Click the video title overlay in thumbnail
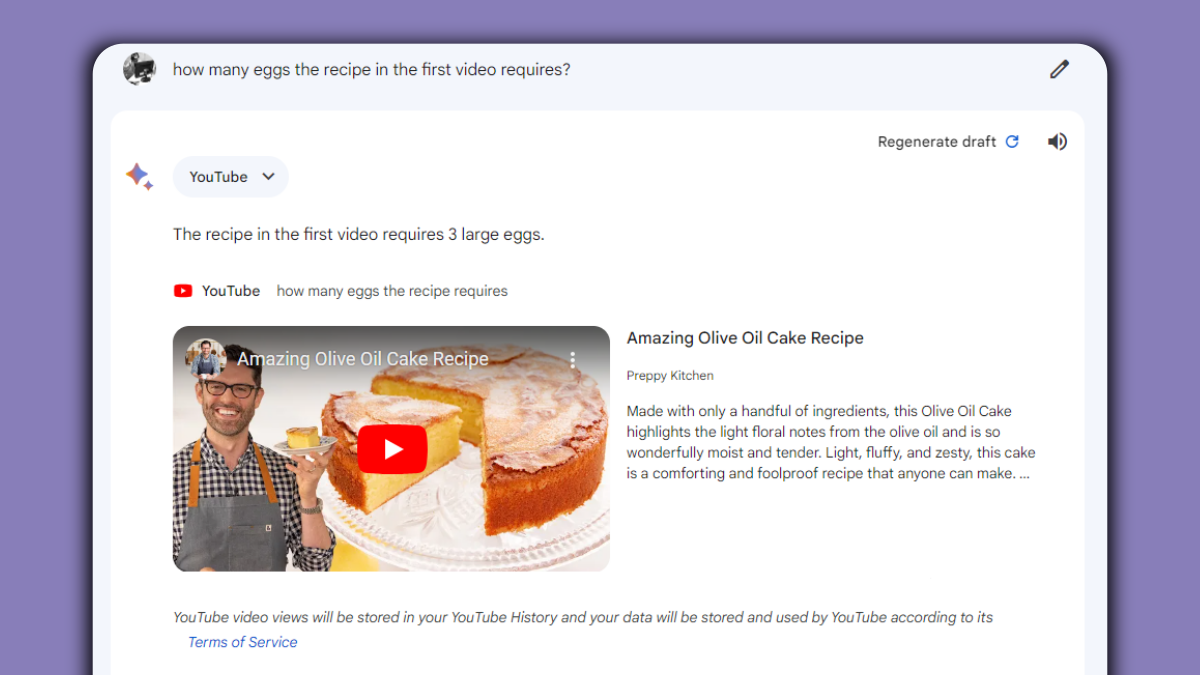 pyautogui.click(x=363, y=359)
